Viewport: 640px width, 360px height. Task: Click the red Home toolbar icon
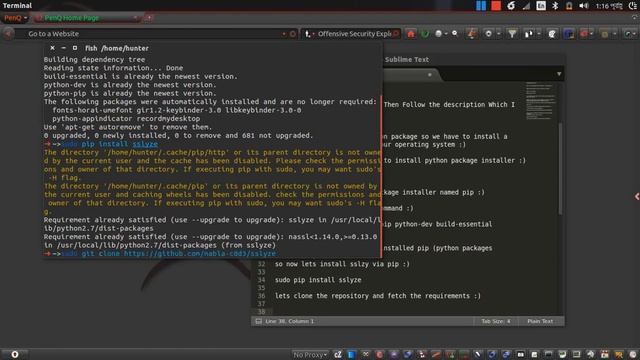(x=411, y=34)
